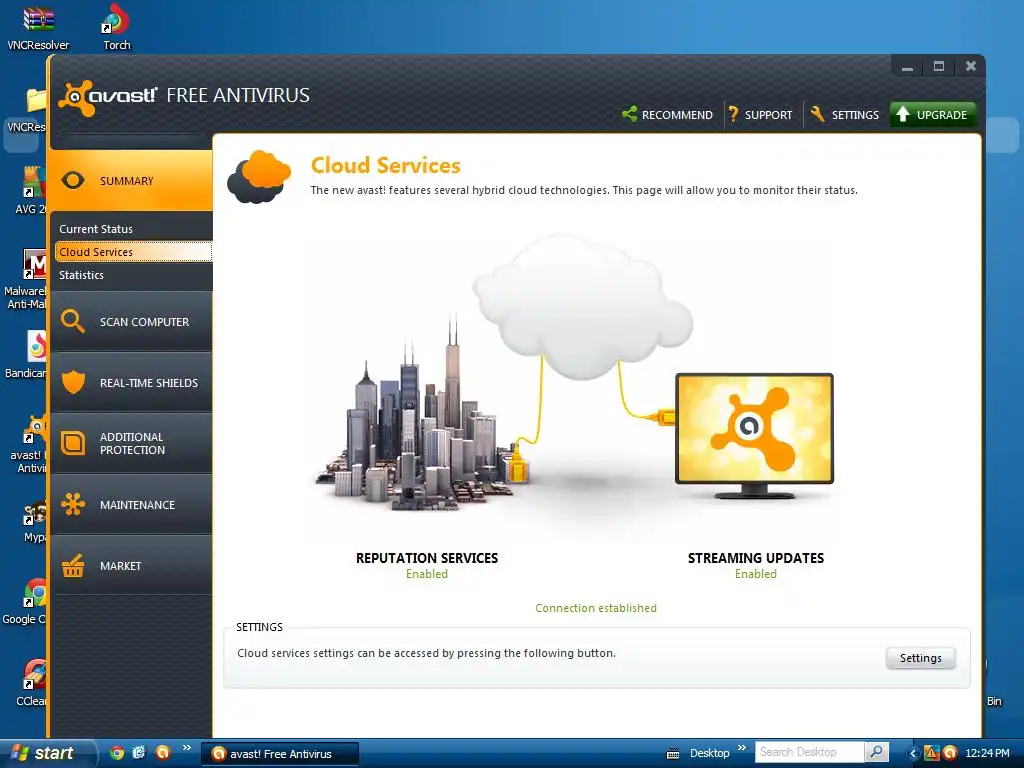The image size is (1024, 768).
Task: Launch Chrome from the quick launch bar
Action: tap(116, 753)
